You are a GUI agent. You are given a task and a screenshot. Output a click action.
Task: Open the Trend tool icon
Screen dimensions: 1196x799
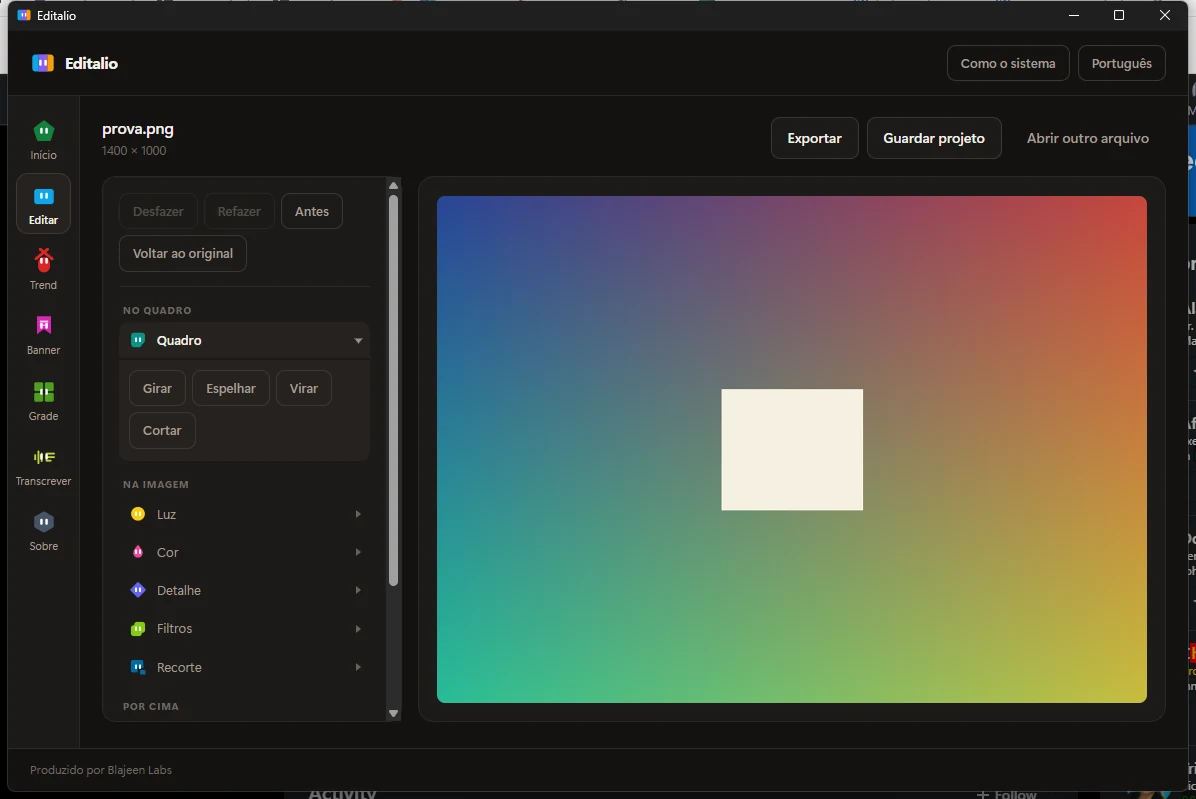pos(43,262)
